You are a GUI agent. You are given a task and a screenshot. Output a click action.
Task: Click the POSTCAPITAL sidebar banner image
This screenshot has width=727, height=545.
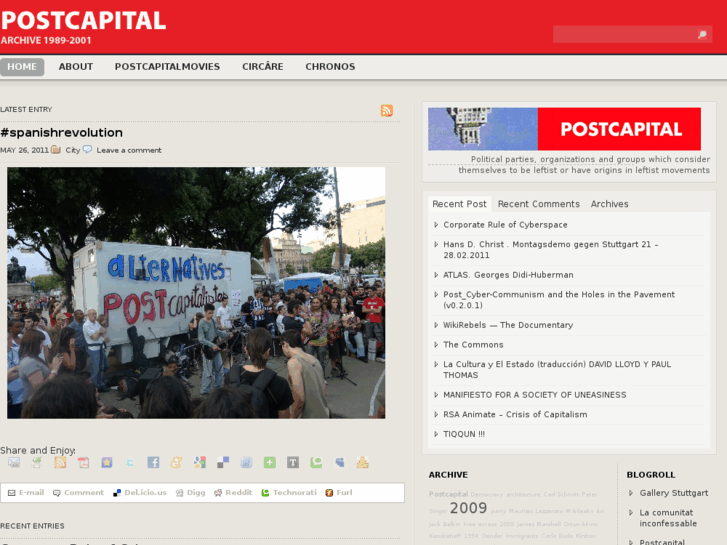point(564,129)
